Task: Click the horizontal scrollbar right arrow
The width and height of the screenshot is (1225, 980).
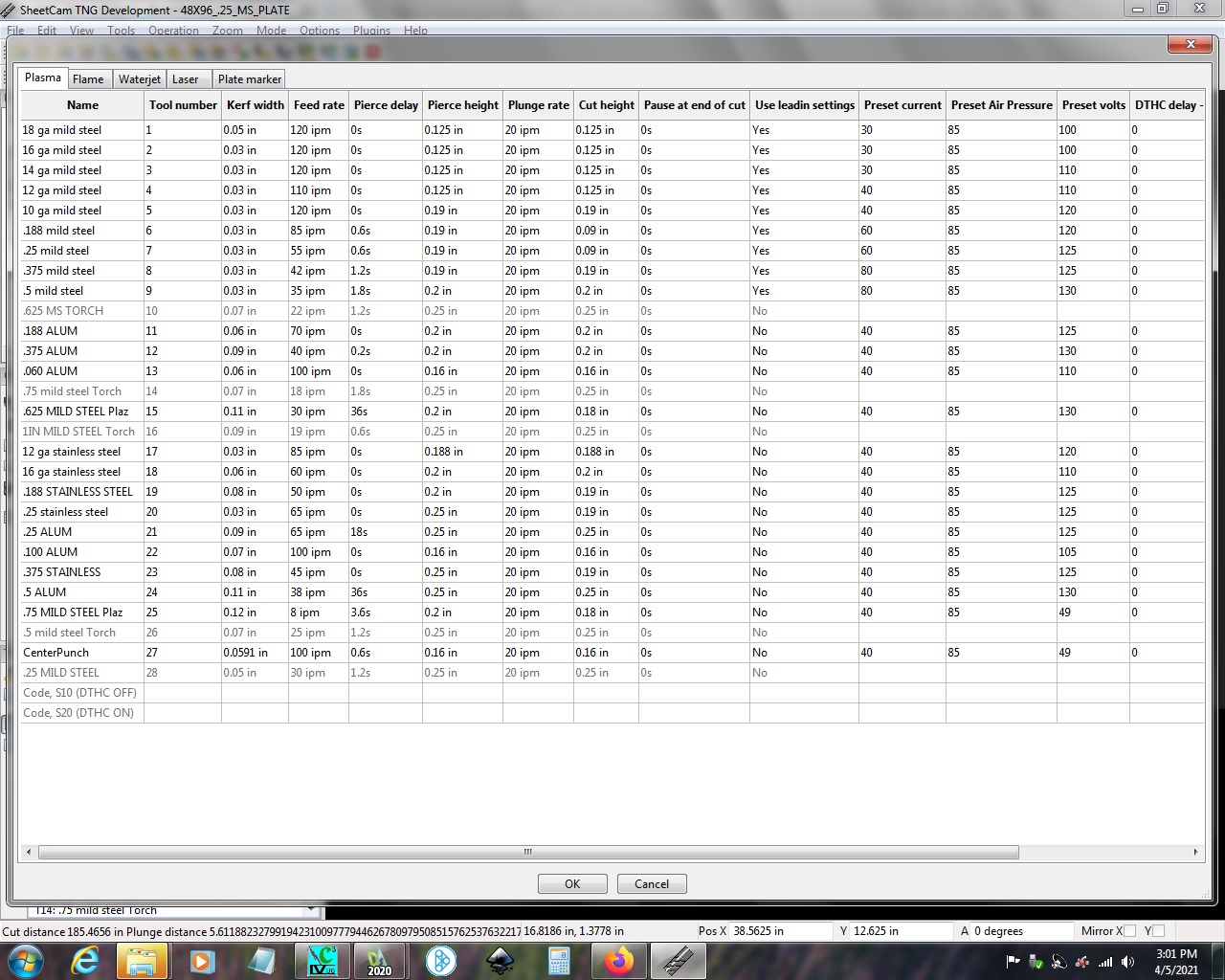Action: tap(1194, 852)
